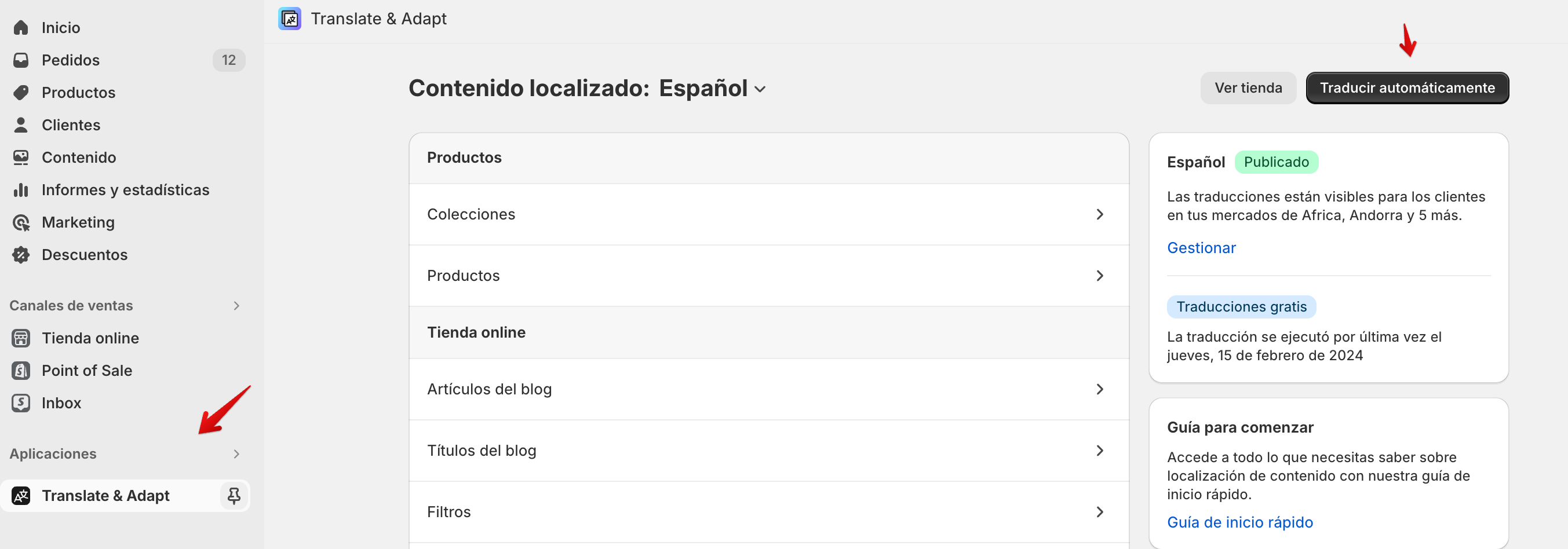The image size is (1568, 549).
Task: Click the Descuentos badge icon
Action: [21, 255]
